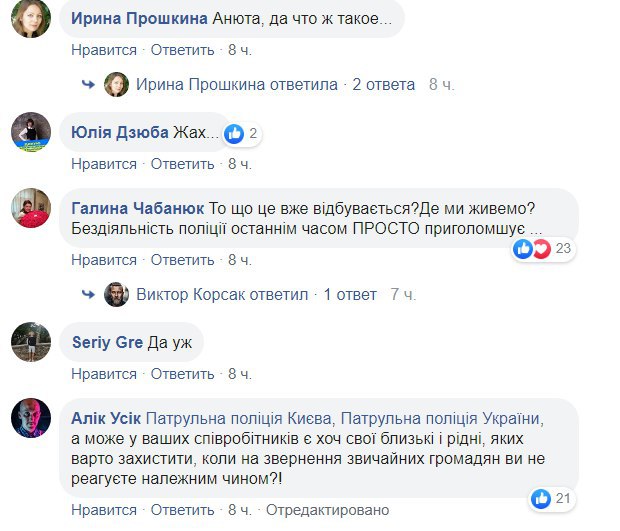Screen dimensions: 620x531
Task: Click the like reaction icon on Юлія Дзюба's comment
Action: coord(234,133)
